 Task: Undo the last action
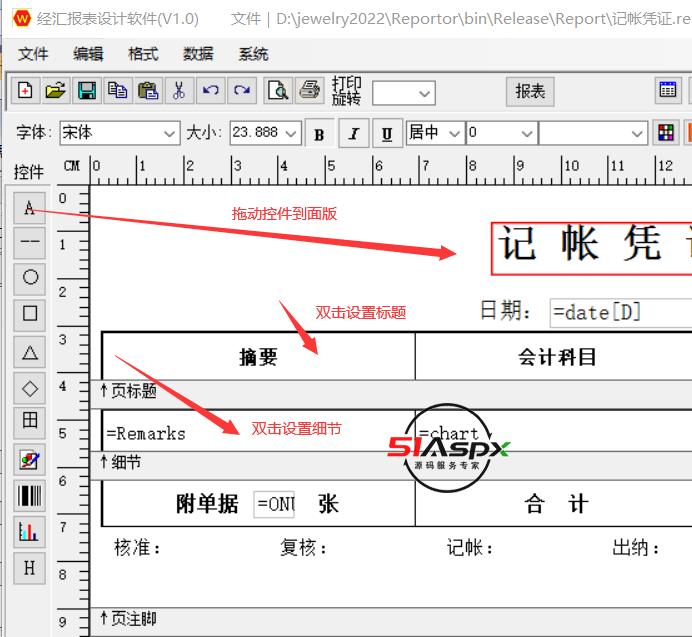(211, 91)
